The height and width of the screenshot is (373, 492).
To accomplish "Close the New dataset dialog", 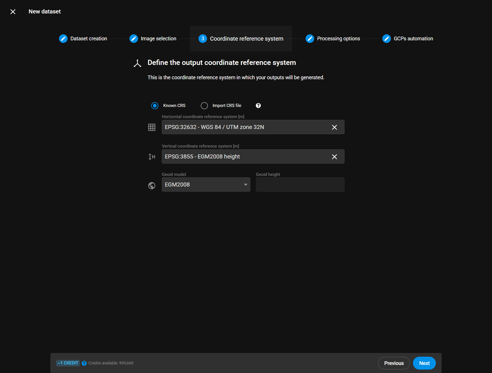I will point(13,12).
